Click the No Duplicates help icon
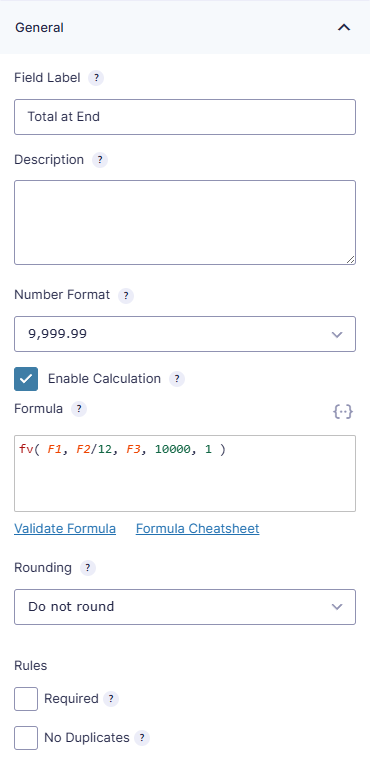This screenshot has width=370, height=777. (142, 738)
